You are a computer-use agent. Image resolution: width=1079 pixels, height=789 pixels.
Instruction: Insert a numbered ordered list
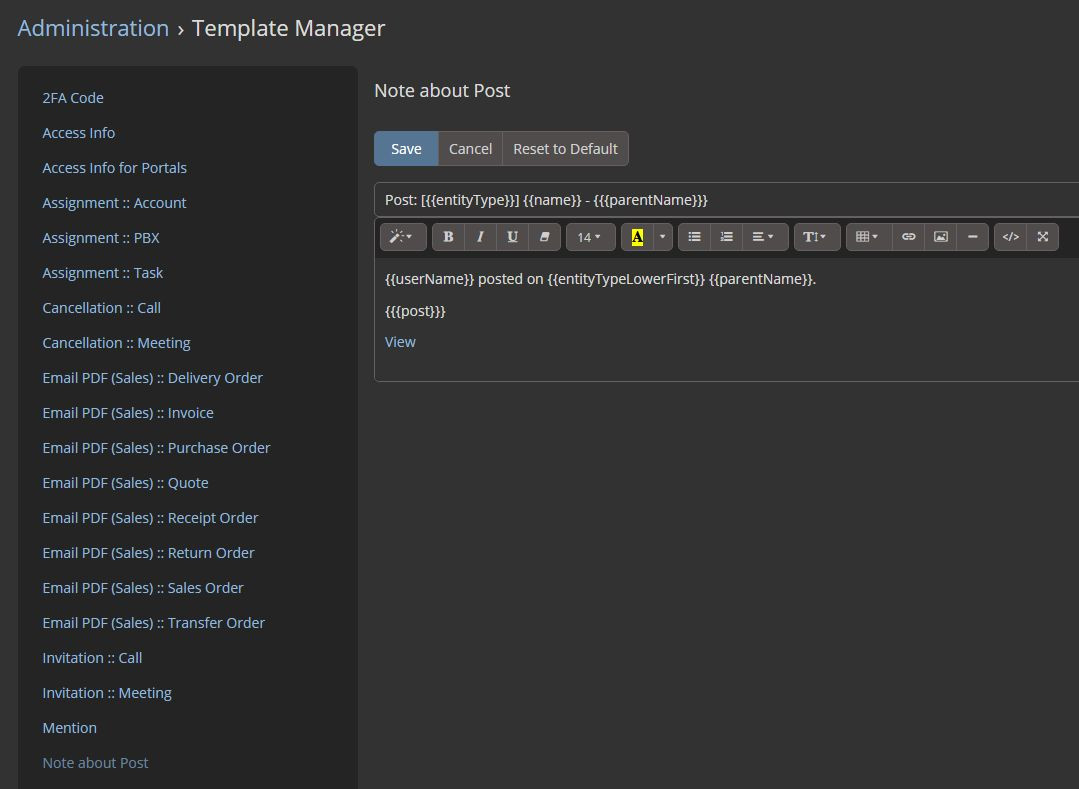click(x=726, y=237)
